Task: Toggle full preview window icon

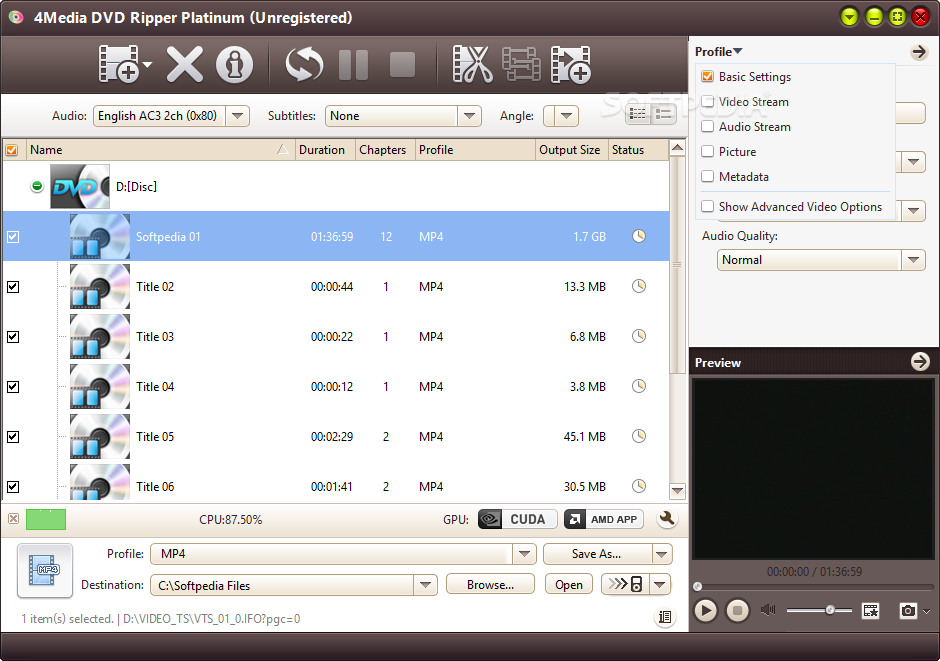Action: (870, 611)
